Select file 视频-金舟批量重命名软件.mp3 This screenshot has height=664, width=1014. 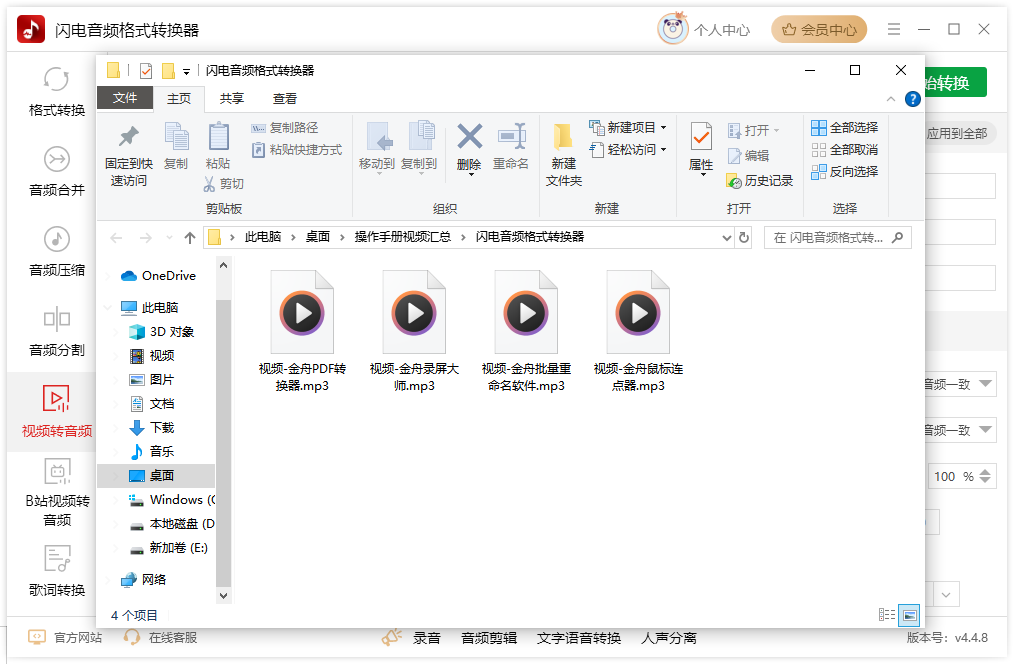526,331
